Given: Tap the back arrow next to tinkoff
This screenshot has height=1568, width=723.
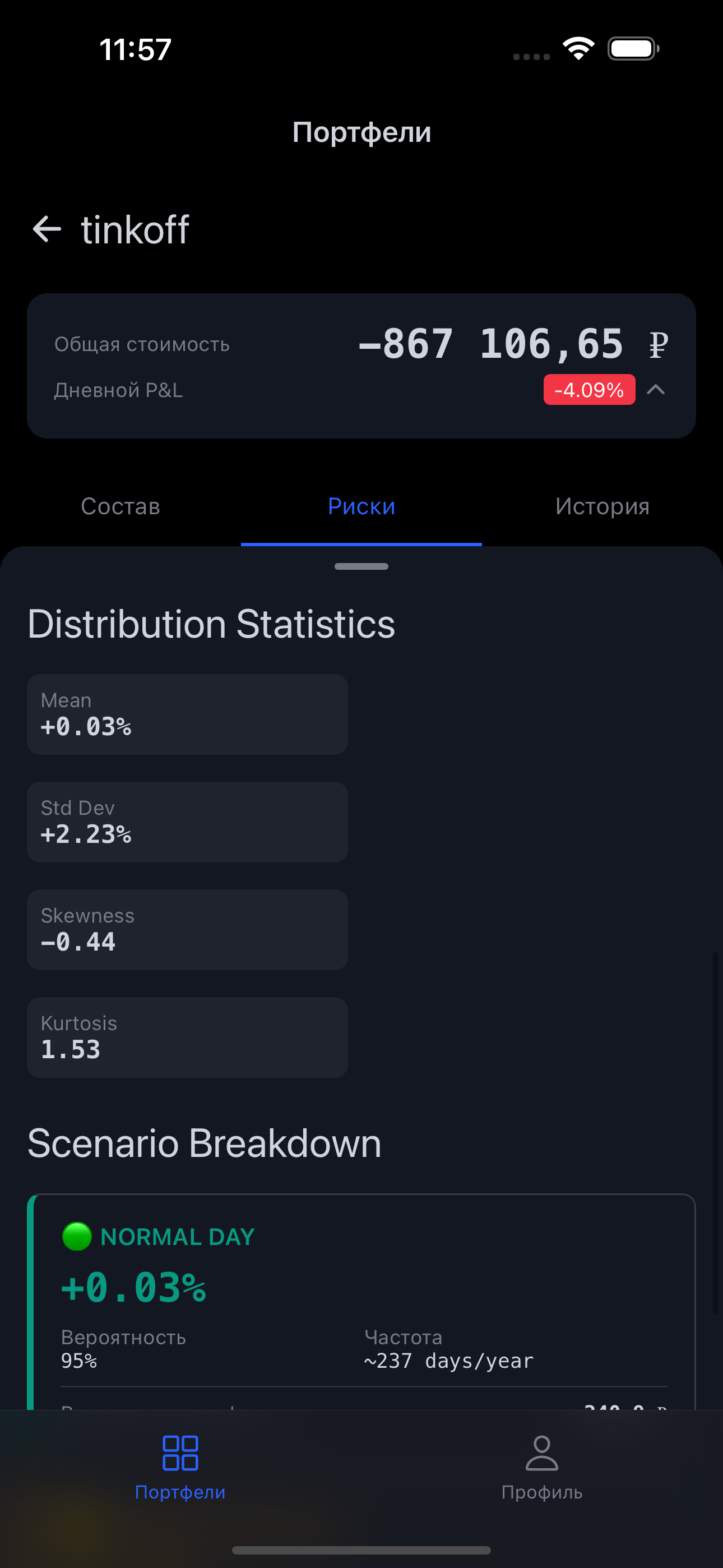Looking at the screenshot, I should click(x=47, y=229).
